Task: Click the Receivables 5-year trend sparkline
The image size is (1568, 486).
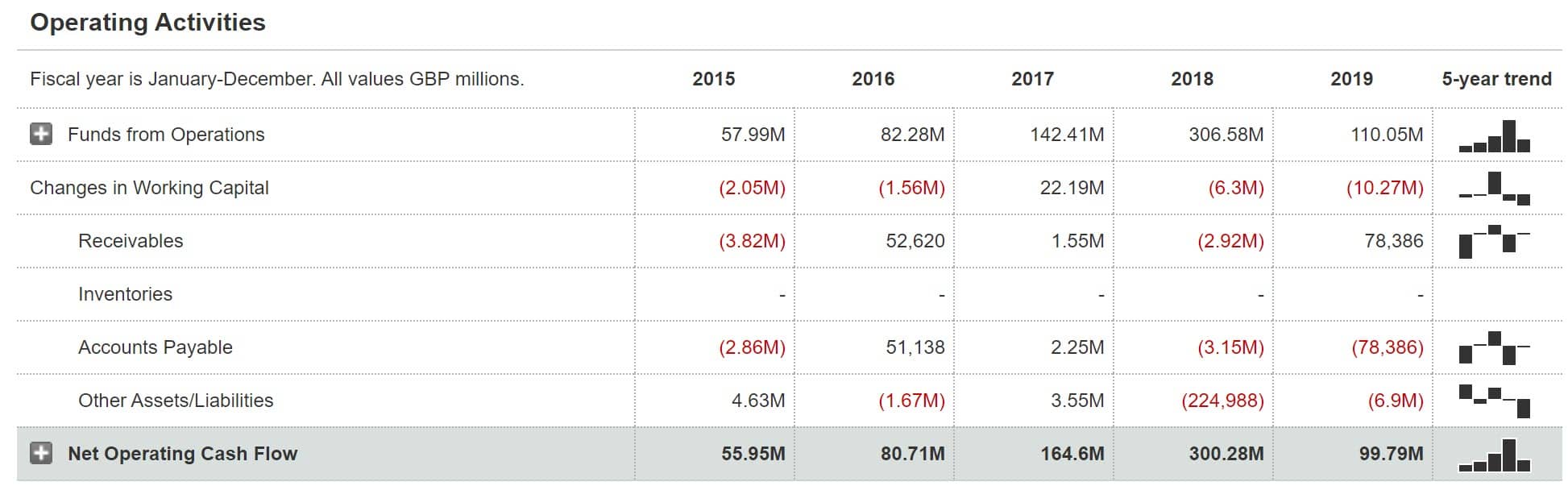Action: 1494,241
